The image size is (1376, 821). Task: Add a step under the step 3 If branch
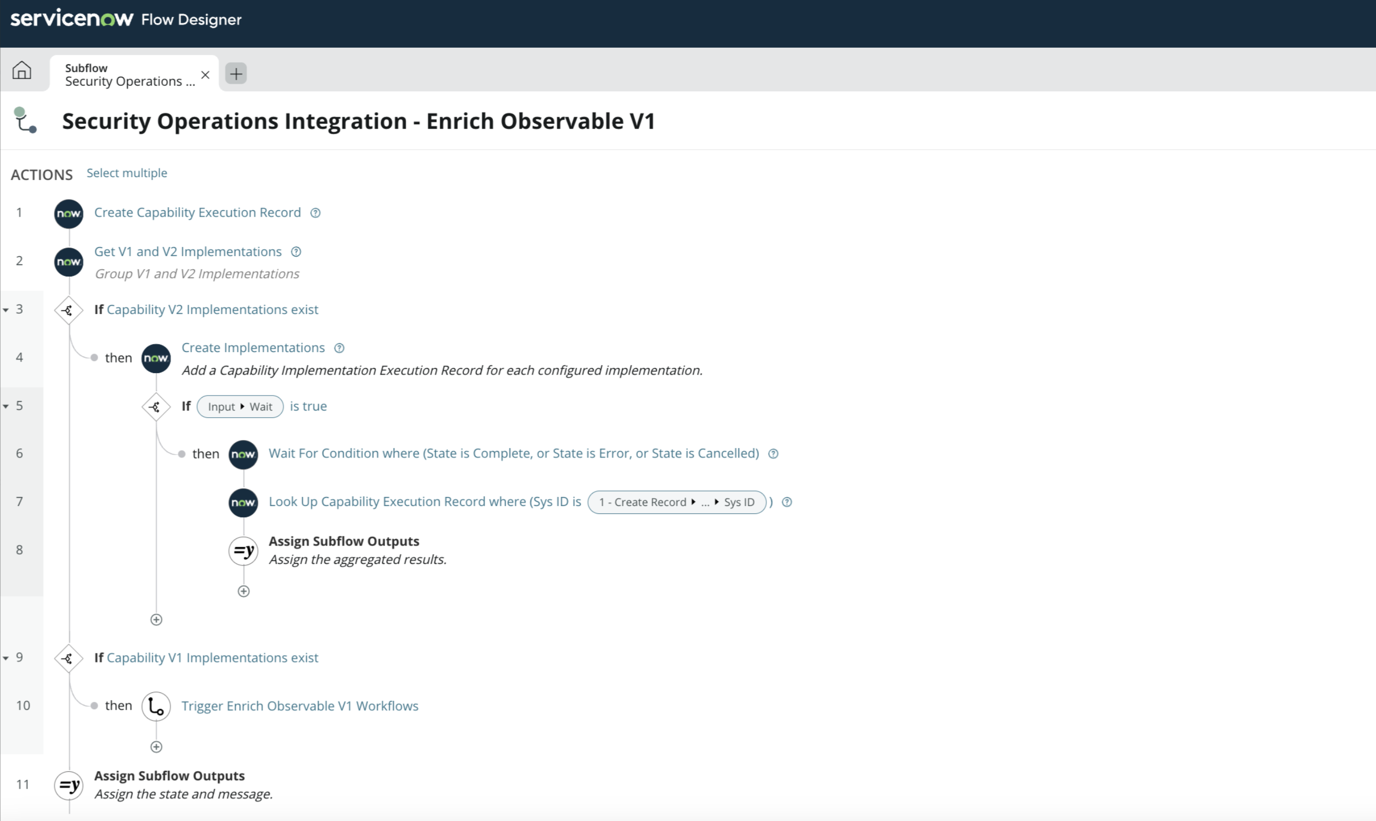(156, 619)
